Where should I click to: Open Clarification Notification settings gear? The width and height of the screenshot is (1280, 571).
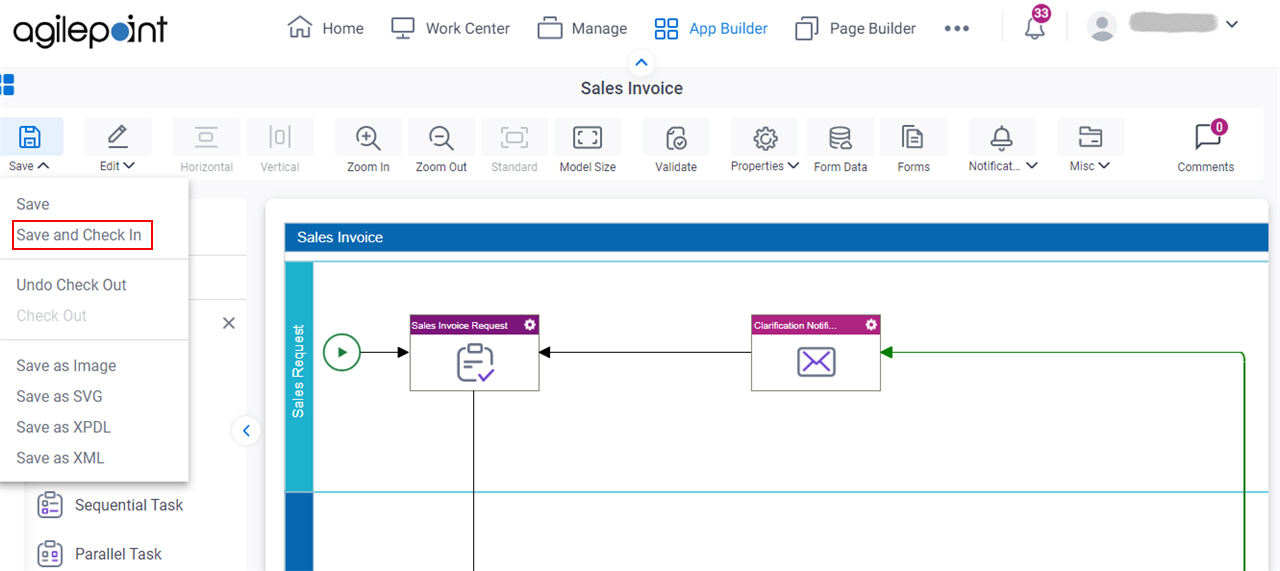click(871, 325)
